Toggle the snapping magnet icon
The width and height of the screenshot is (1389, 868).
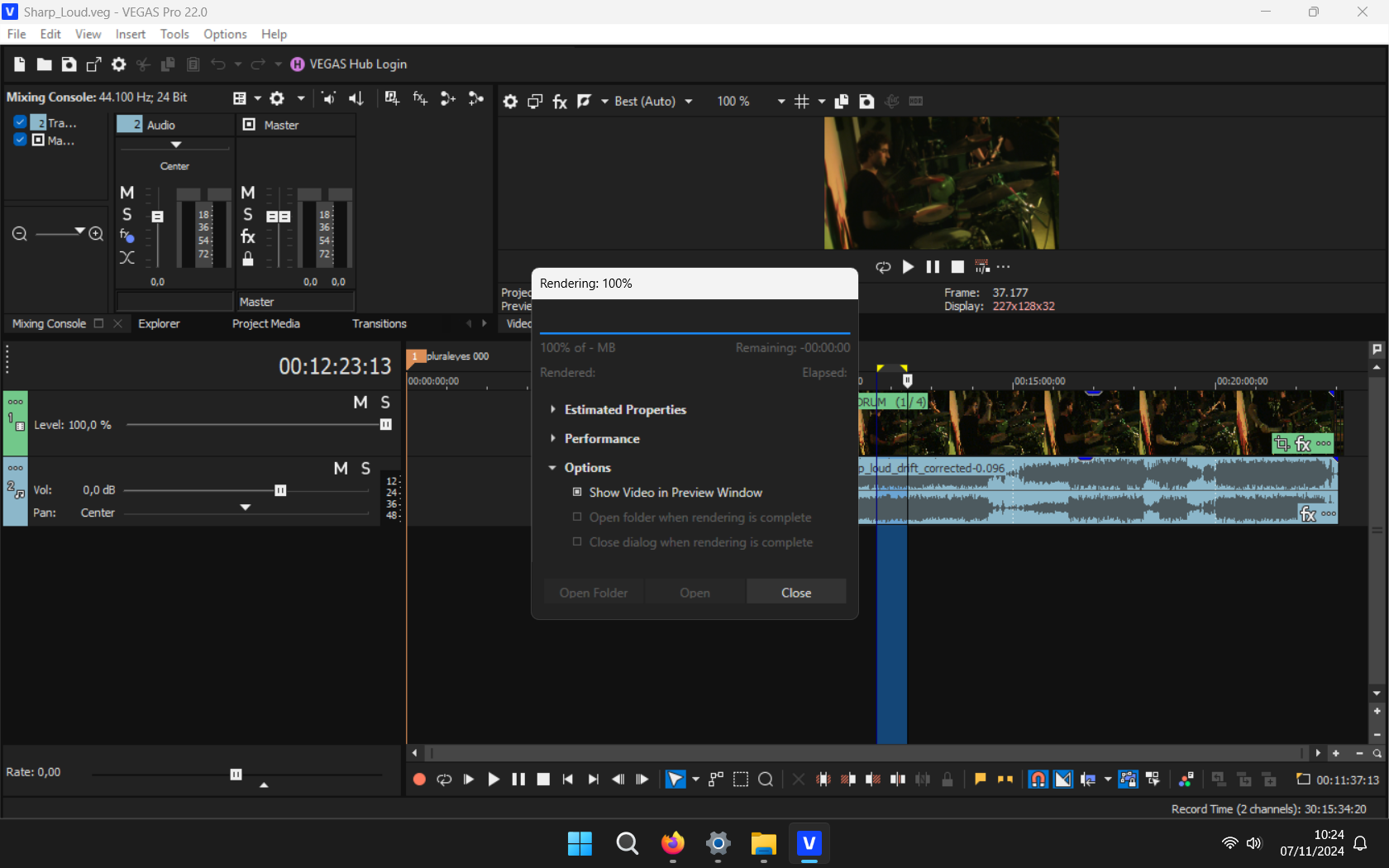tap(1038, 780)
